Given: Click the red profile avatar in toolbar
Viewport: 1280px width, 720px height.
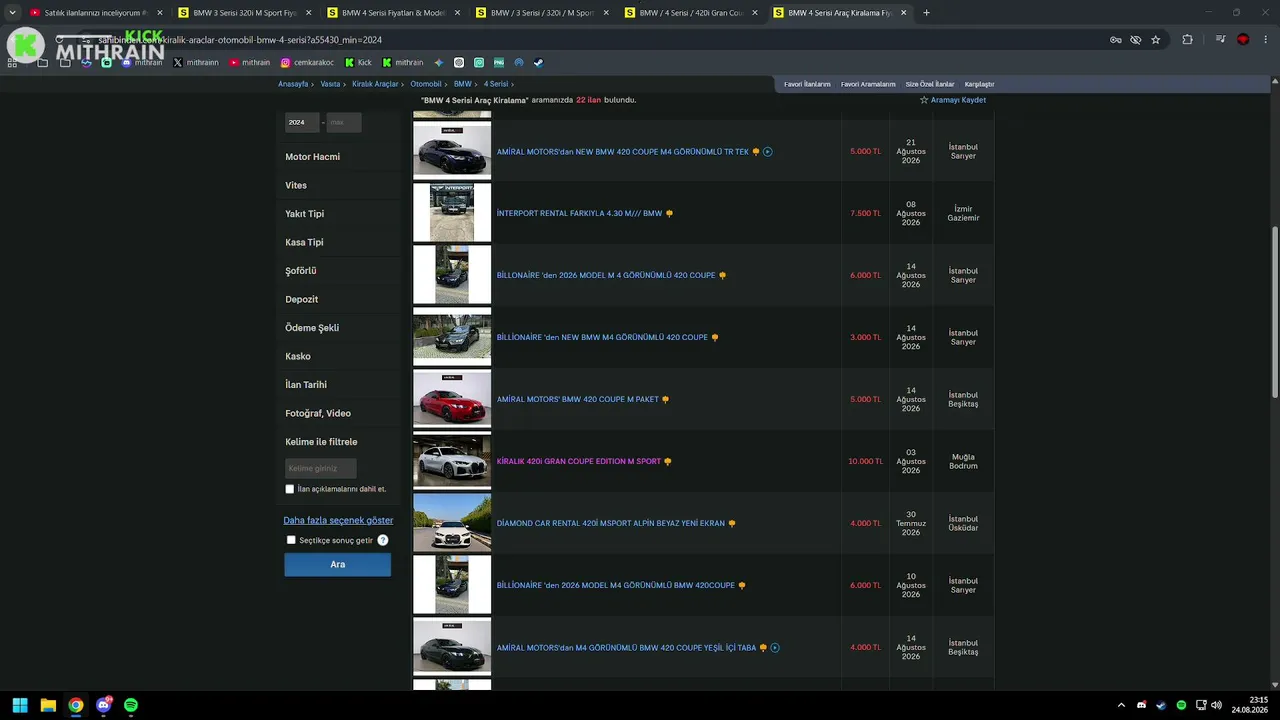Looking at the screenshot, I should pos(1243,40).
